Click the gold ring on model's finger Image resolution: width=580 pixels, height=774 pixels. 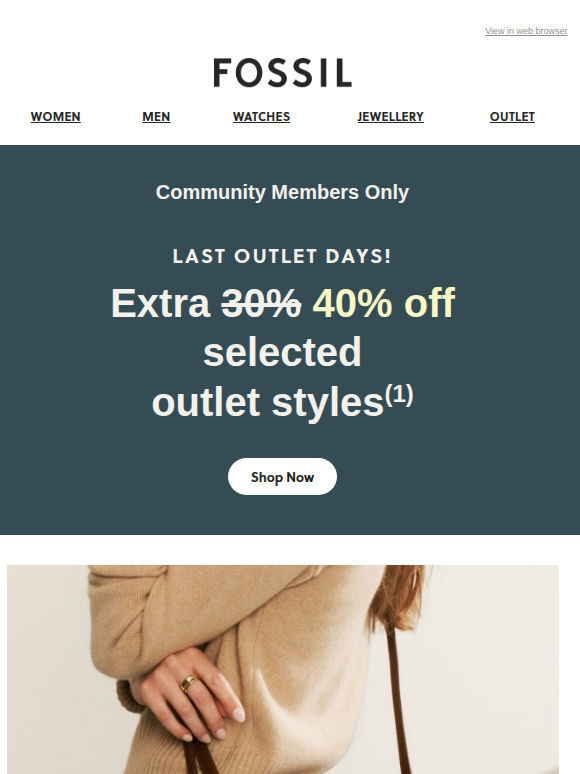tap(190, 683)
